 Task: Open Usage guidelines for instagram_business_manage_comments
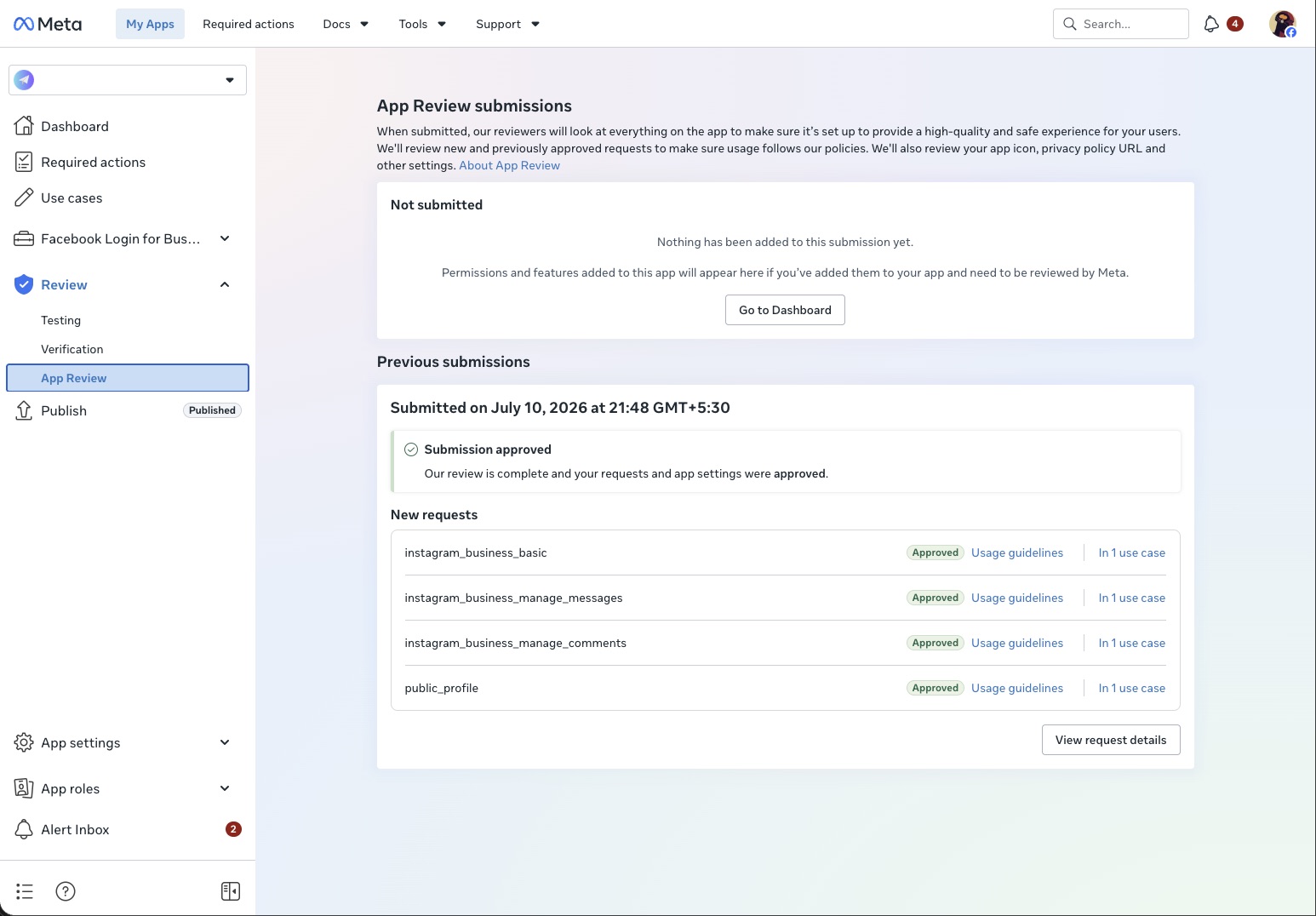(1017, 643)
